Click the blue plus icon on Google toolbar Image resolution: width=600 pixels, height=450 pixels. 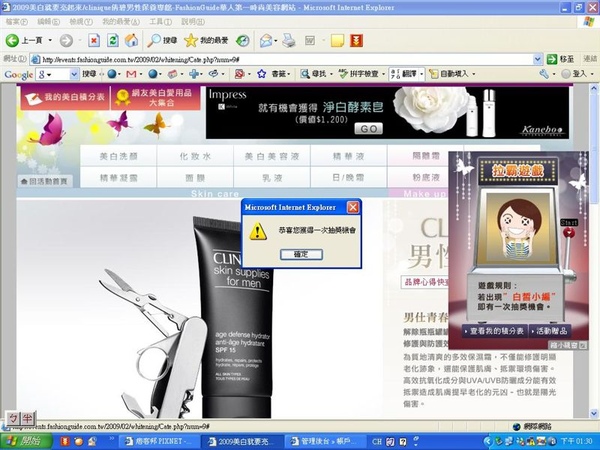coord(194,74)
